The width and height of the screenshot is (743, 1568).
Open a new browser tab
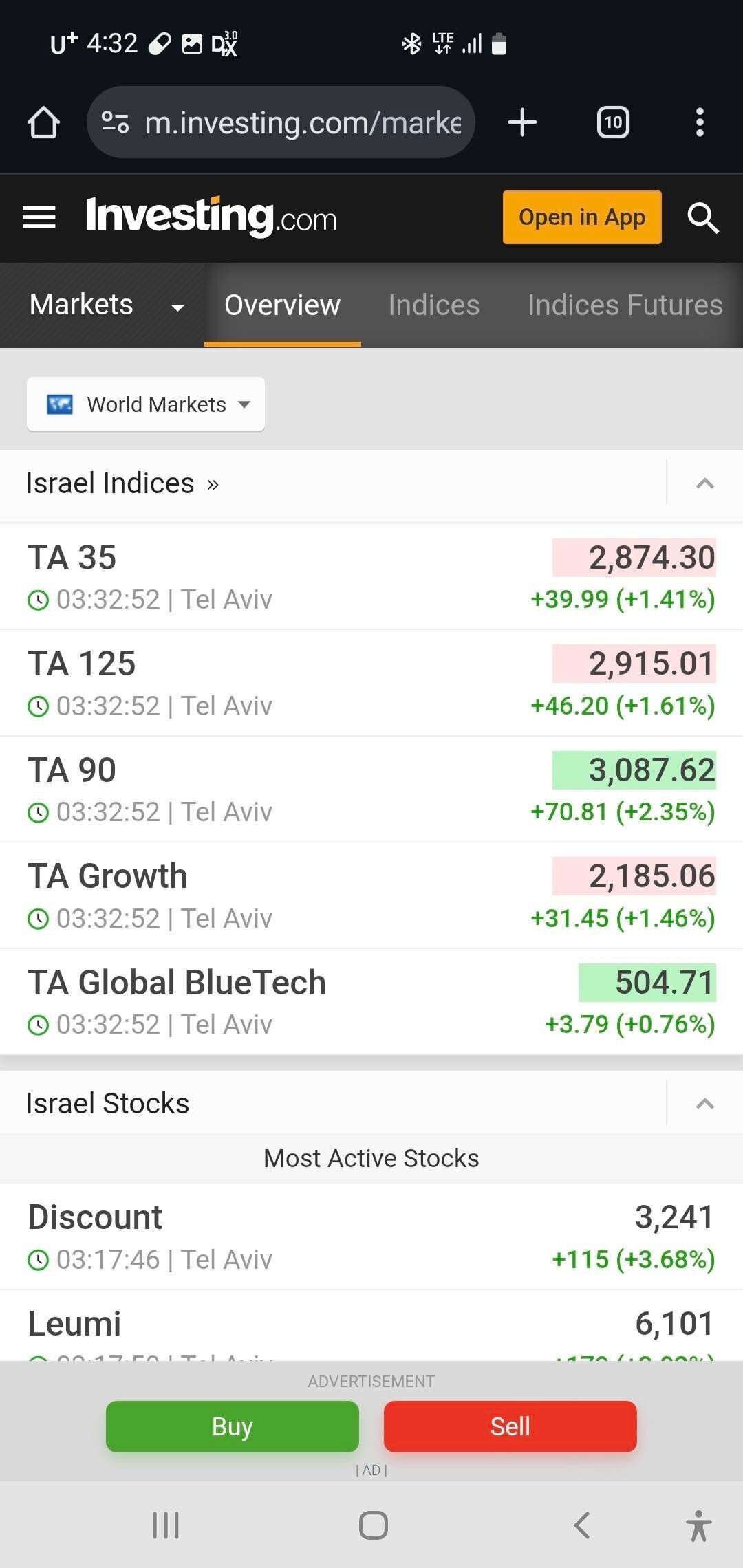[x=522, y=122]
